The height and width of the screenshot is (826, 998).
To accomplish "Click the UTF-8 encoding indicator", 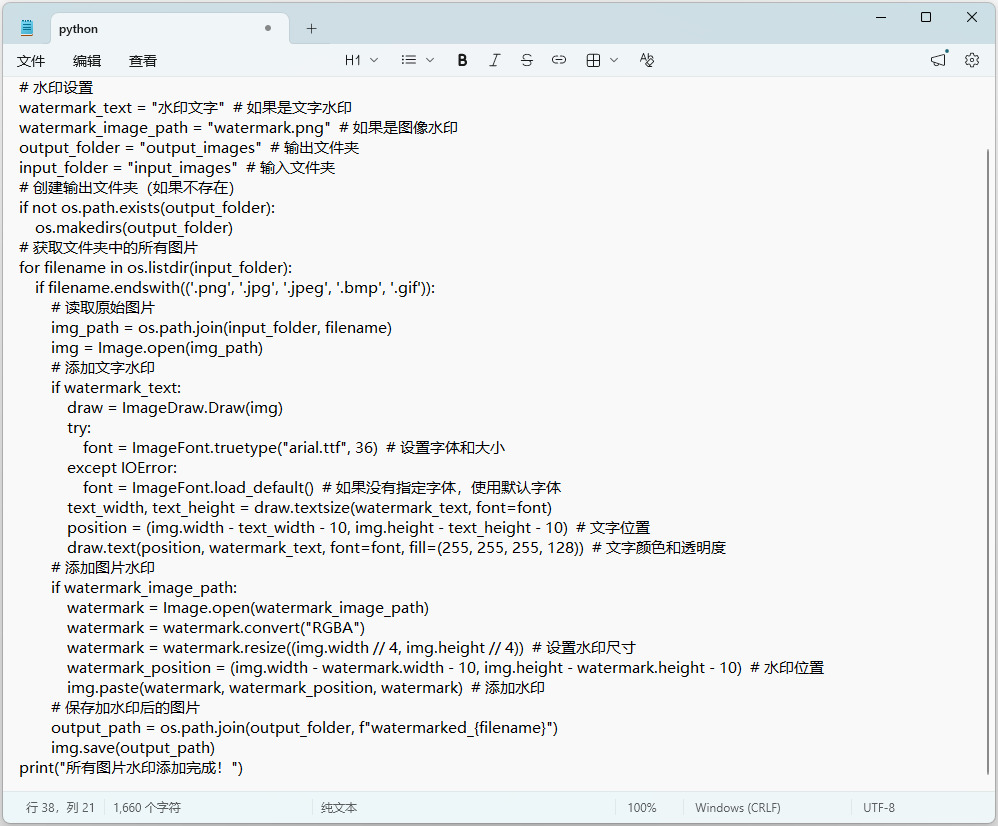I will click(x=879, y=808).
